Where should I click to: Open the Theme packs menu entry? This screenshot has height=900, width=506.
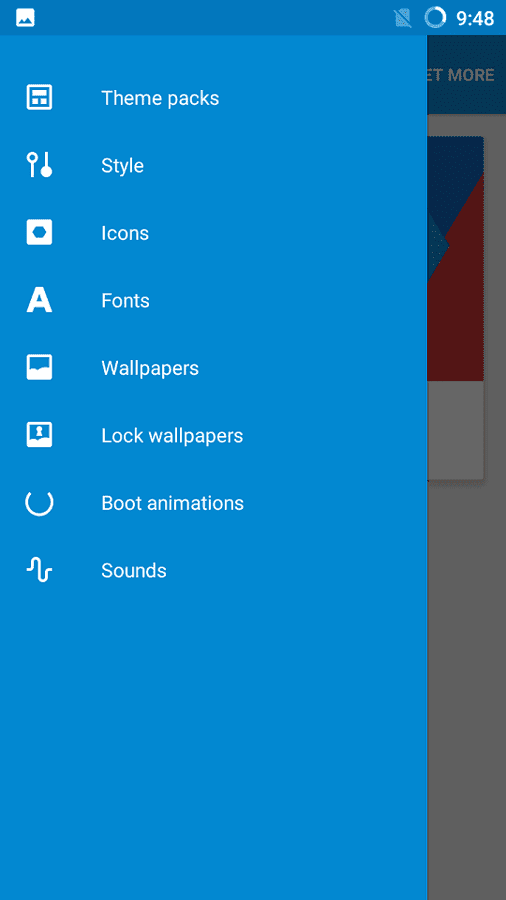click(213, 98)
